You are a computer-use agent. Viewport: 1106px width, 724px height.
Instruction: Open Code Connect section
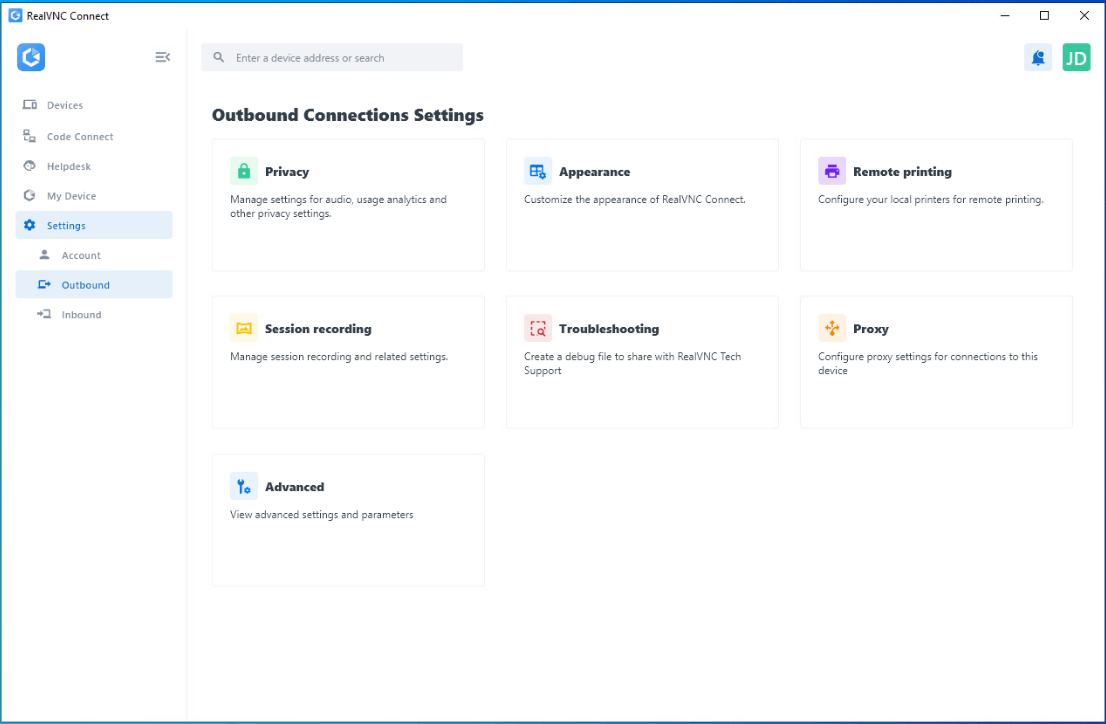click(80, 136)
